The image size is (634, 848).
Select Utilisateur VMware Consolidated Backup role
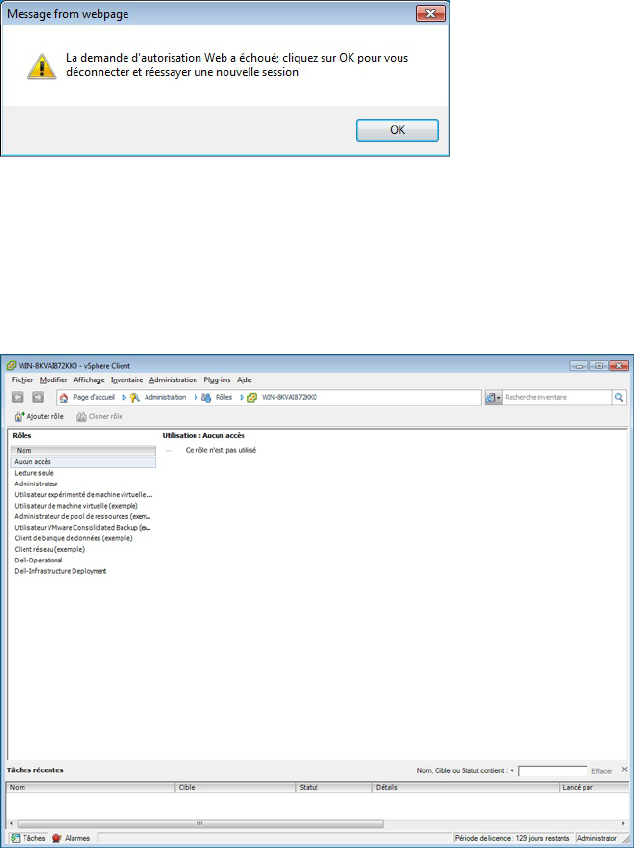[x=83, y=527]
